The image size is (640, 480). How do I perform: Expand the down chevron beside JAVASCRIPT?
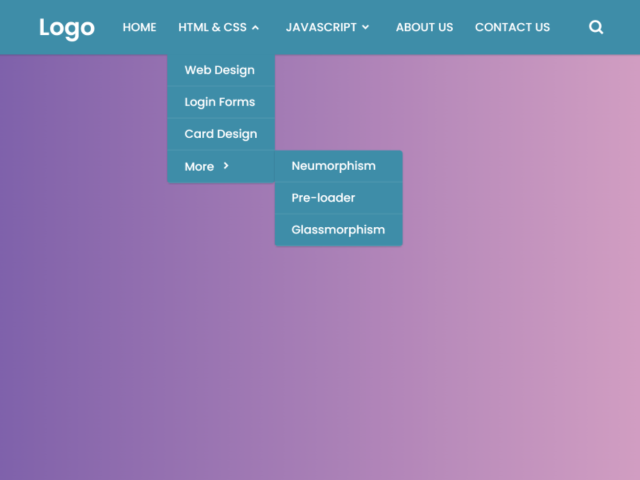click(x=365, y=28)
